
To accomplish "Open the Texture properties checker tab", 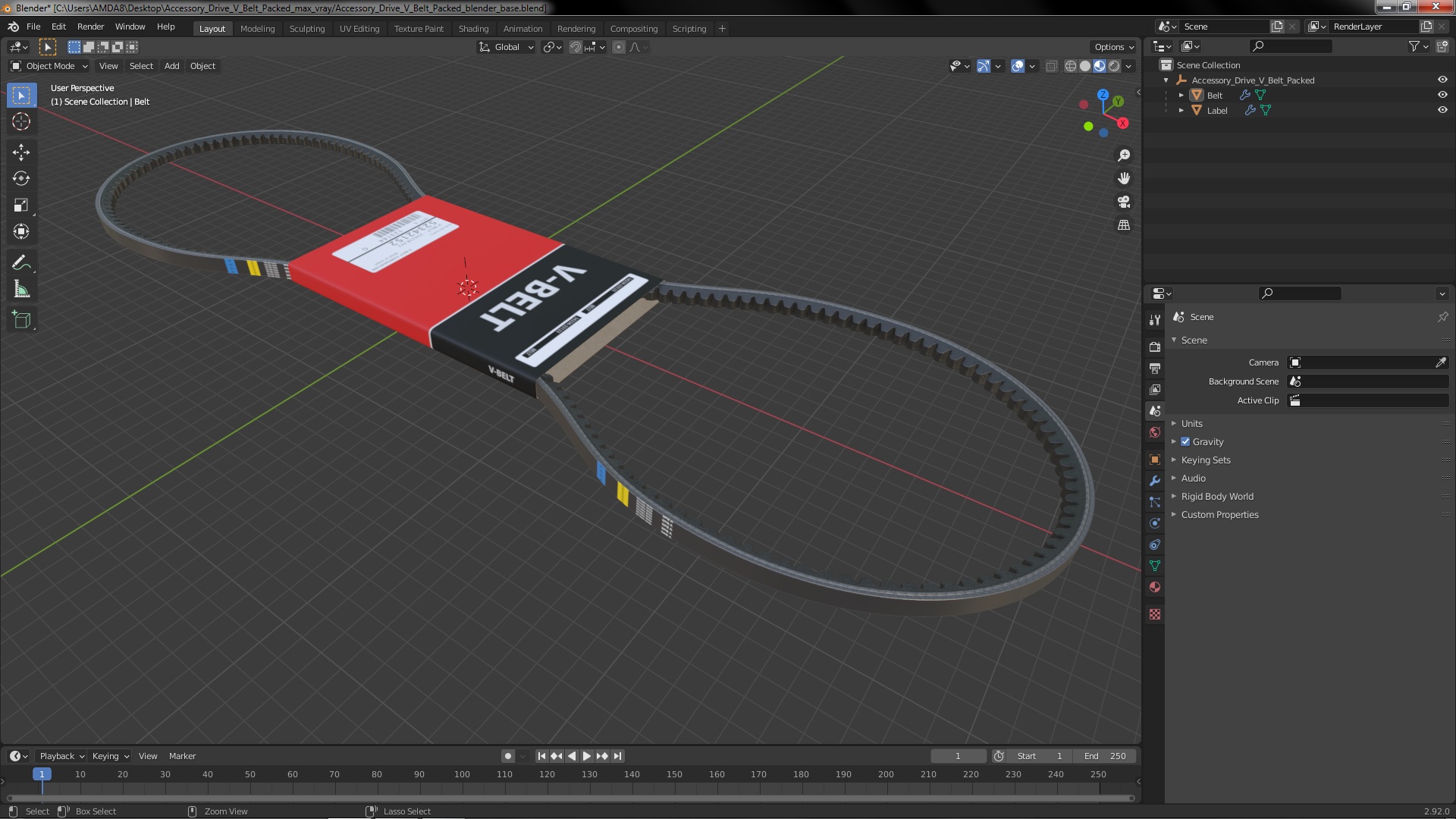I will tap(1154, 614).
